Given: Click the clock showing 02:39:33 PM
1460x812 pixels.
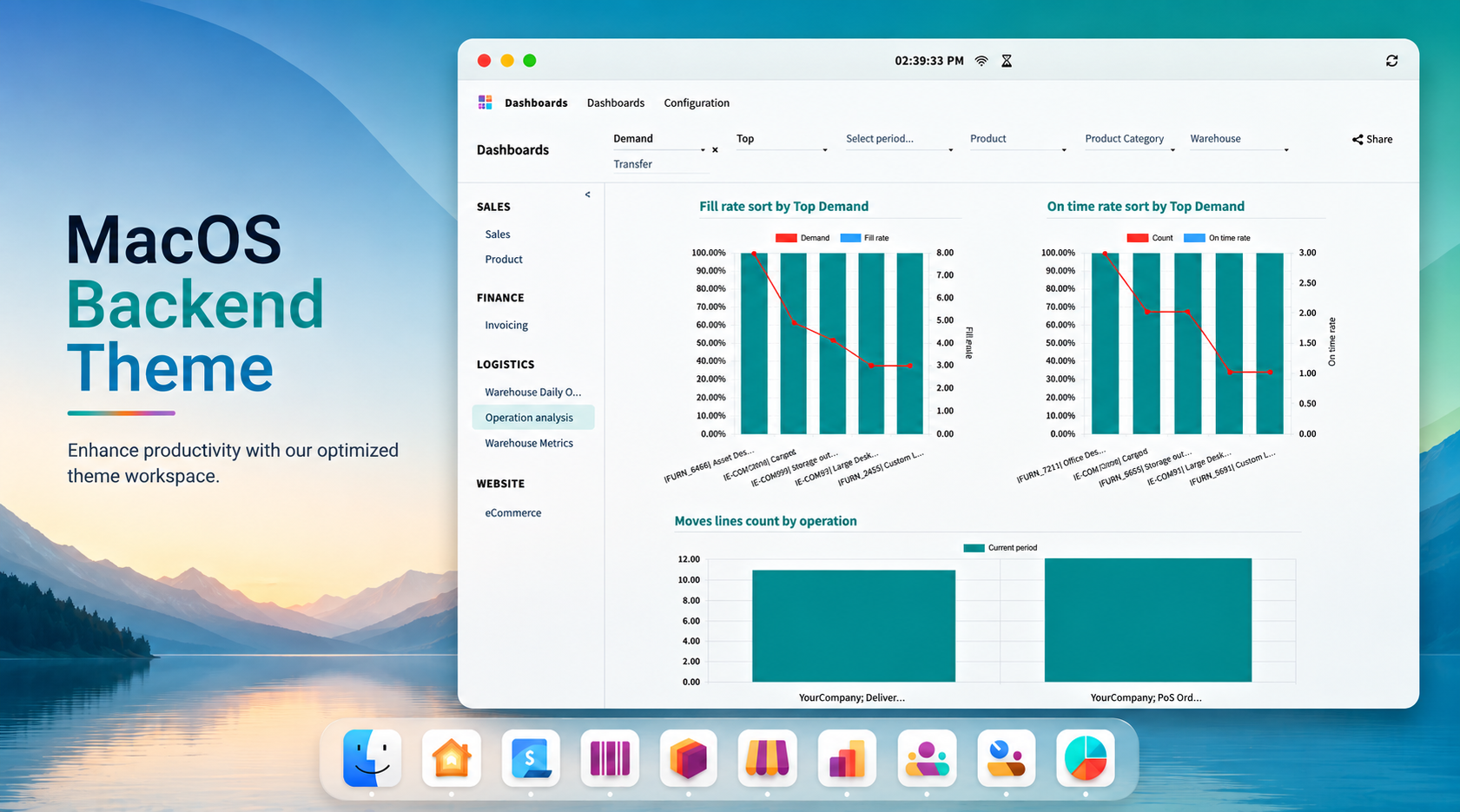Looking at the screenshot, I should (929, 61).
